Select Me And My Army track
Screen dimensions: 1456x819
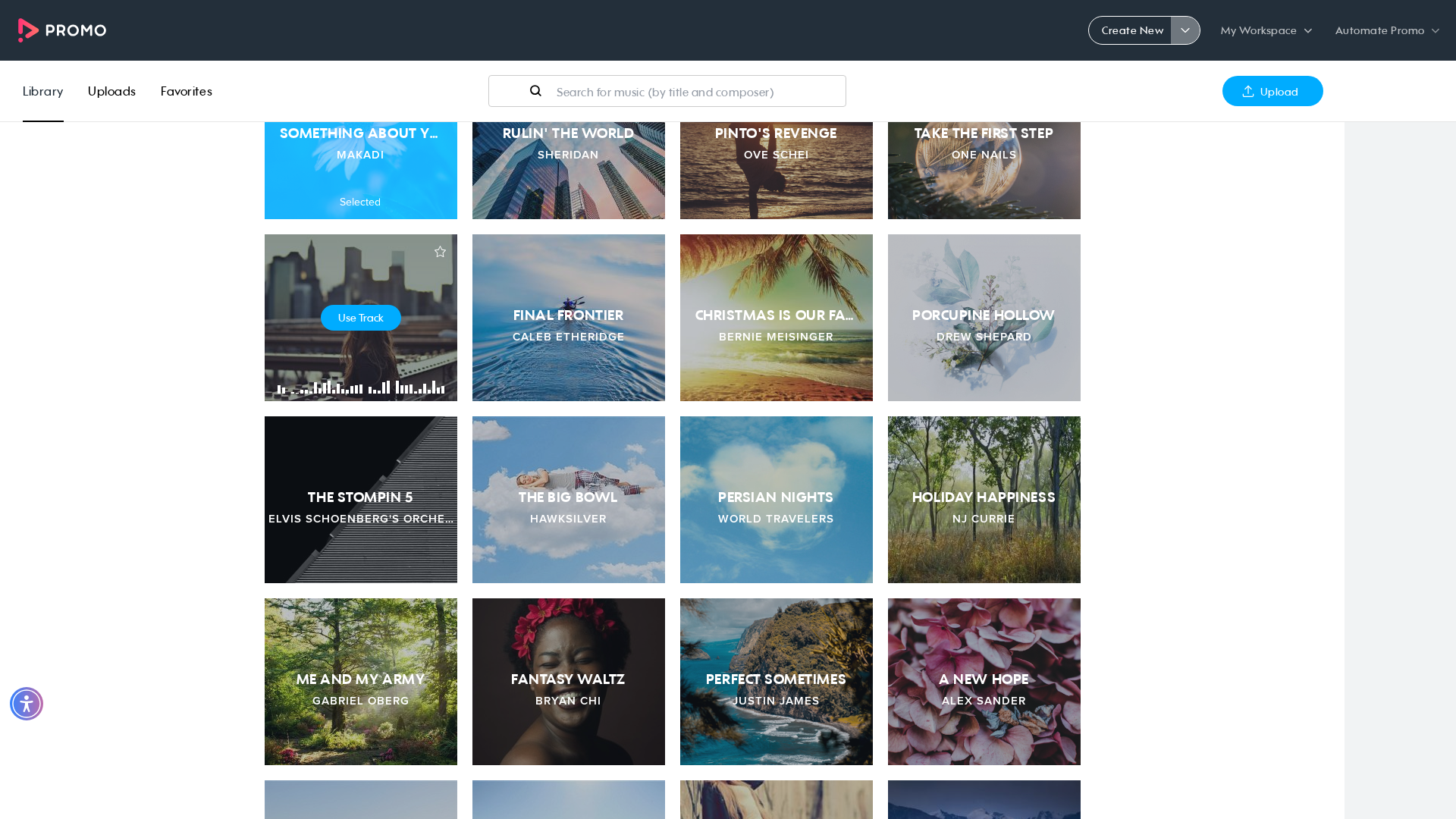361,682
